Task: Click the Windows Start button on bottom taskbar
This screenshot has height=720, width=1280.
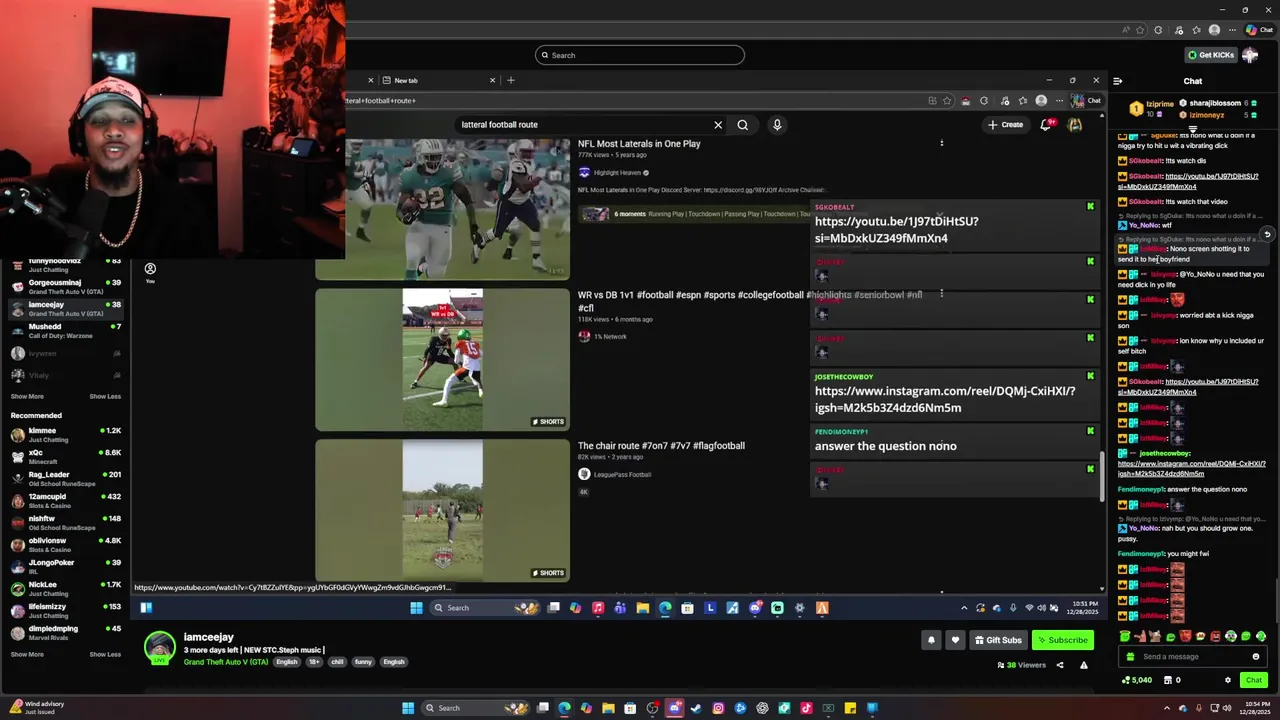Action: point(408,708)
